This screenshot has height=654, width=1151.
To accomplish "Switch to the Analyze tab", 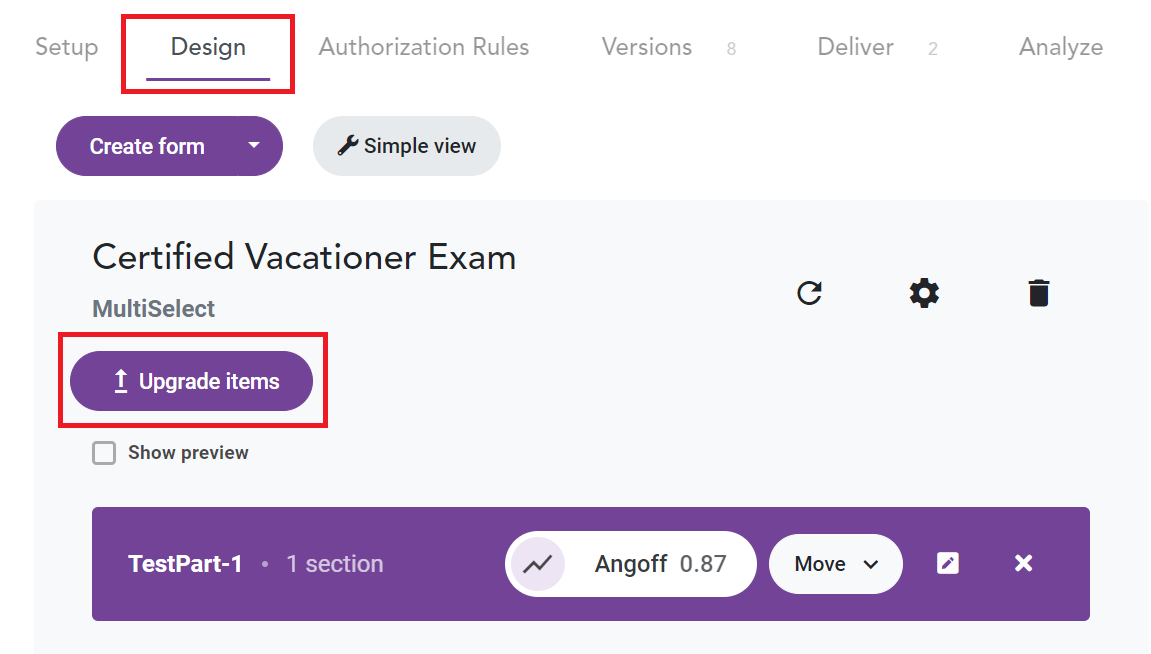I will click(x=1061, y=47).
